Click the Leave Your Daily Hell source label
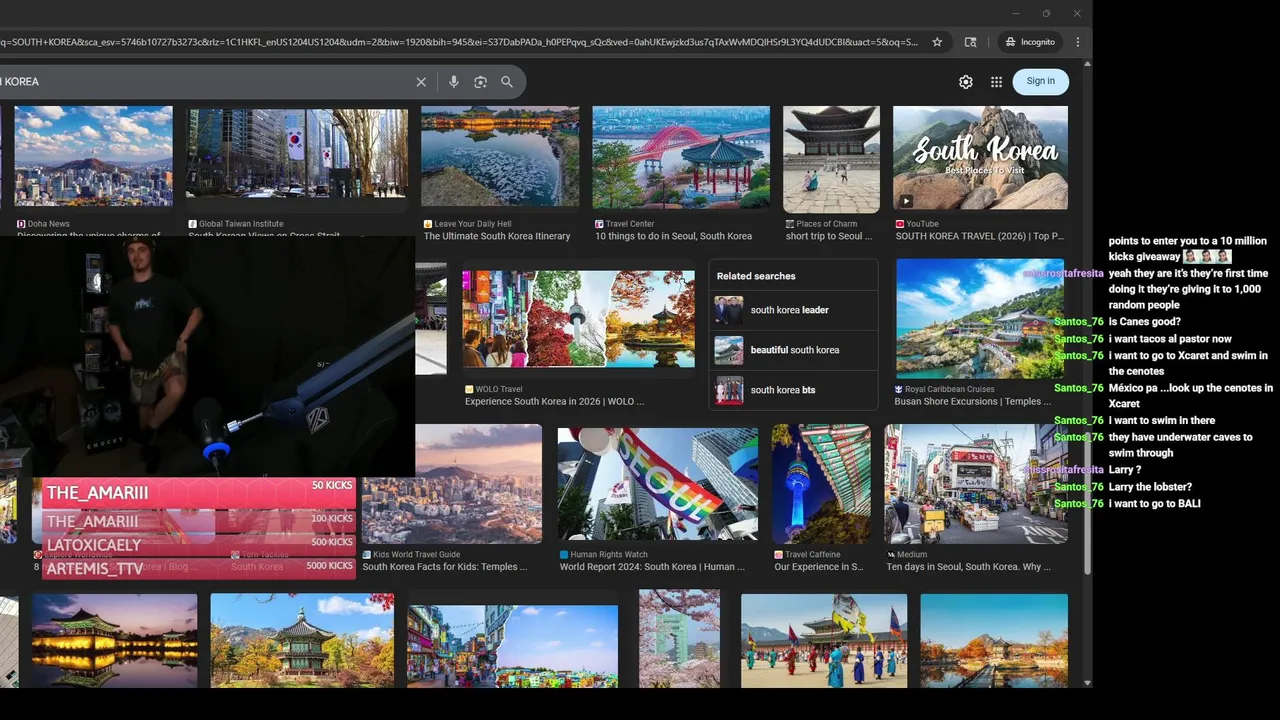This screenshot has width=1280, height=720. [x=467, y=224]
